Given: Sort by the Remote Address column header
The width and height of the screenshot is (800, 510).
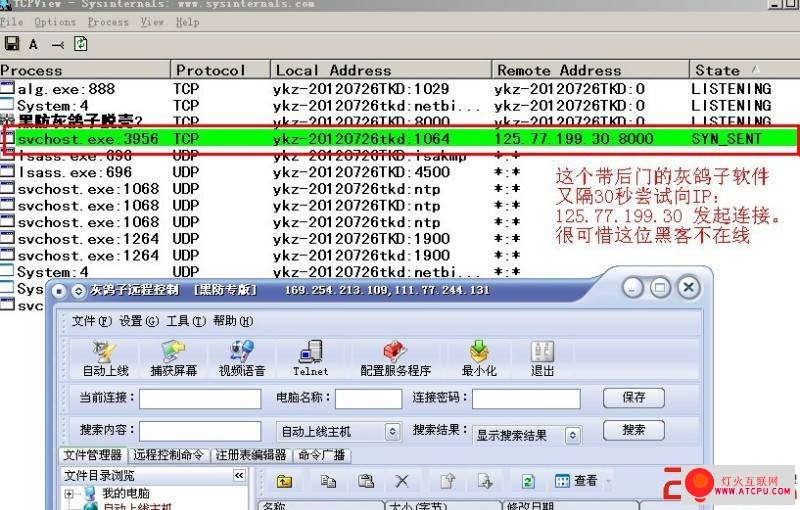Looking at the screenshot, I should point(590,70).
